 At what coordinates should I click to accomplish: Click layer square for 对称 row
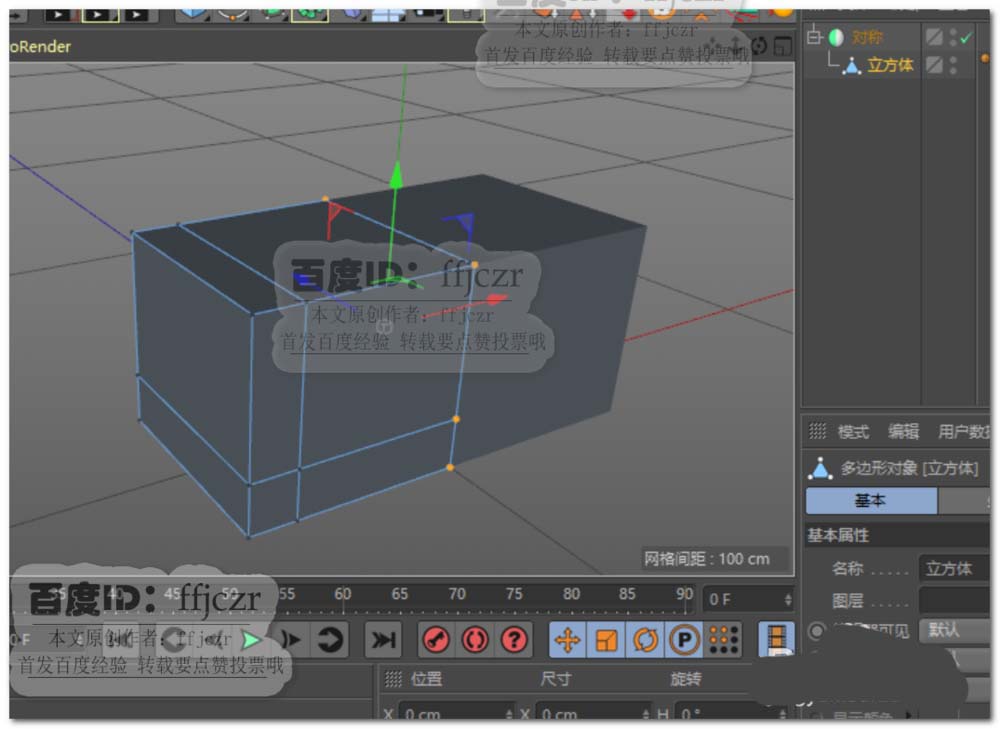pyautogui.click(x=934, y=37)
